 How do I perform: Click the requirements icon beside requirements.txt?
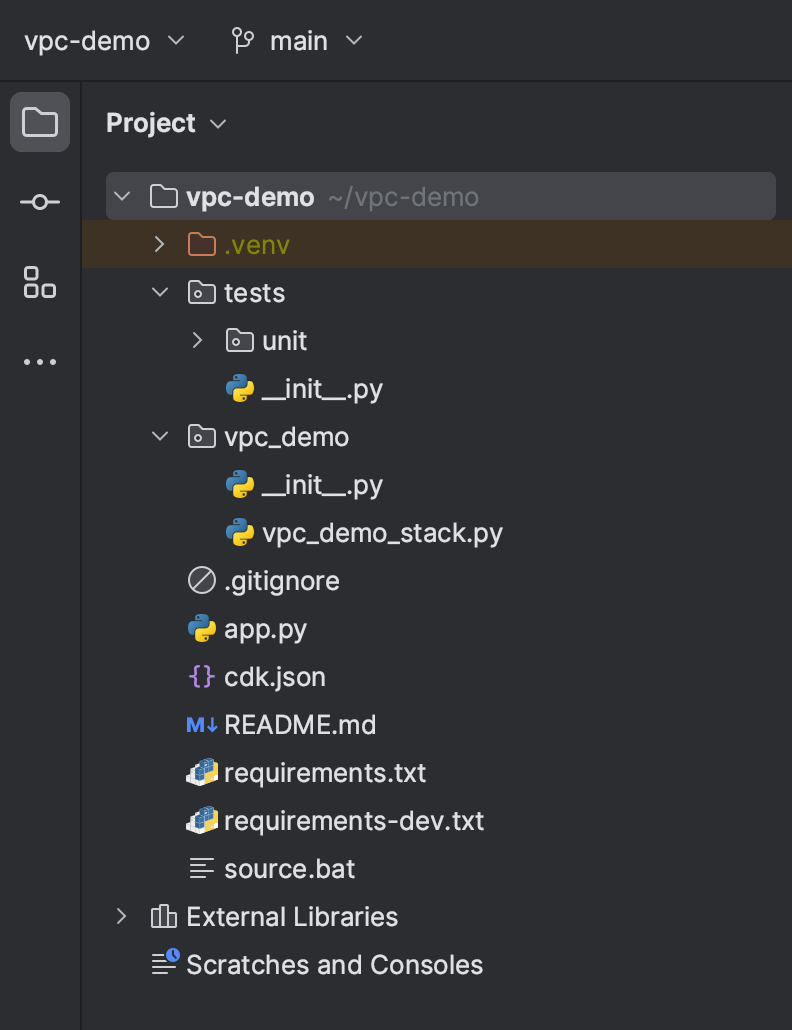(201, 772)
